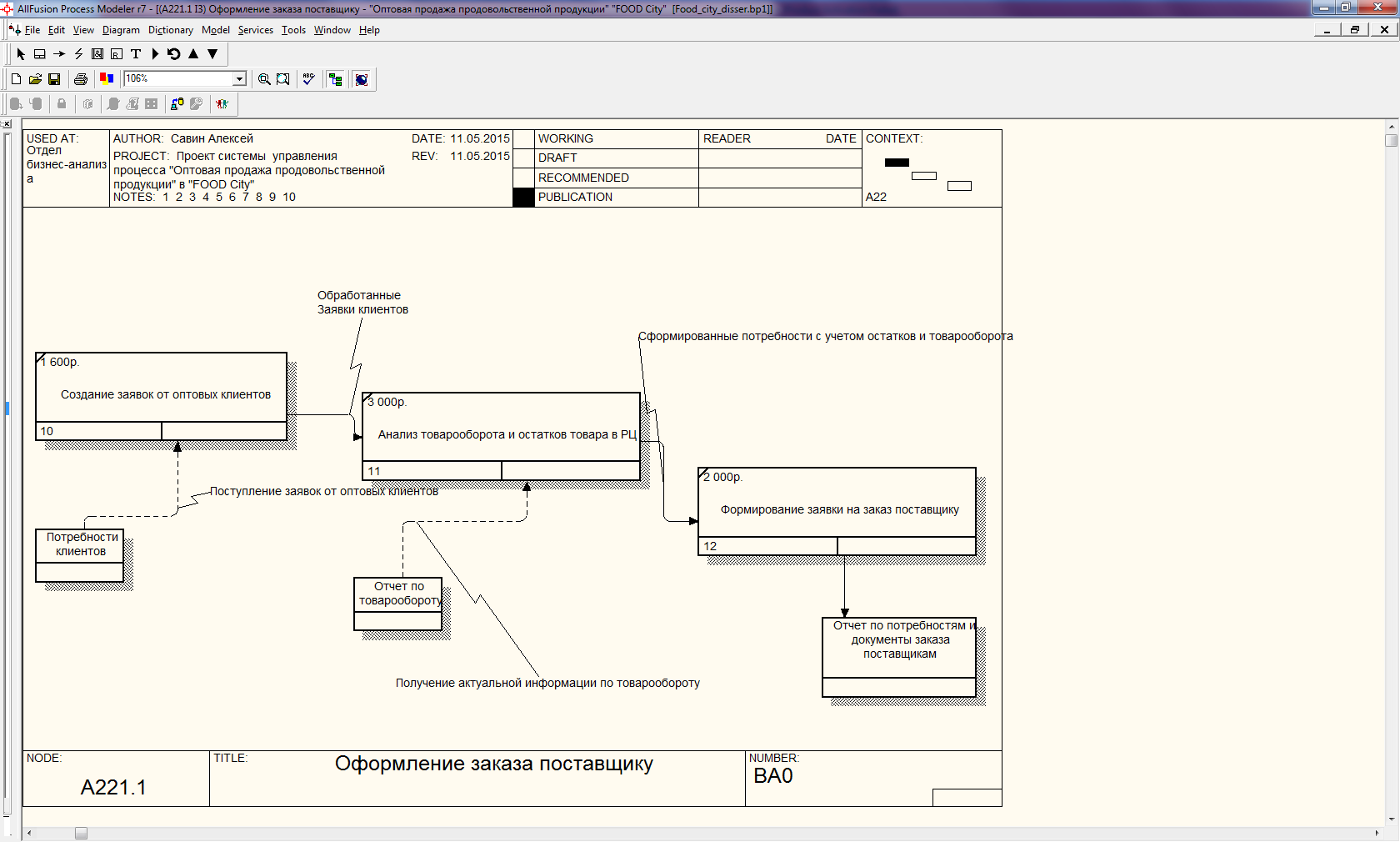Viewport: 1400px width, 842px height.
Task: Select the Text block tool
Action: pos(136,54)
